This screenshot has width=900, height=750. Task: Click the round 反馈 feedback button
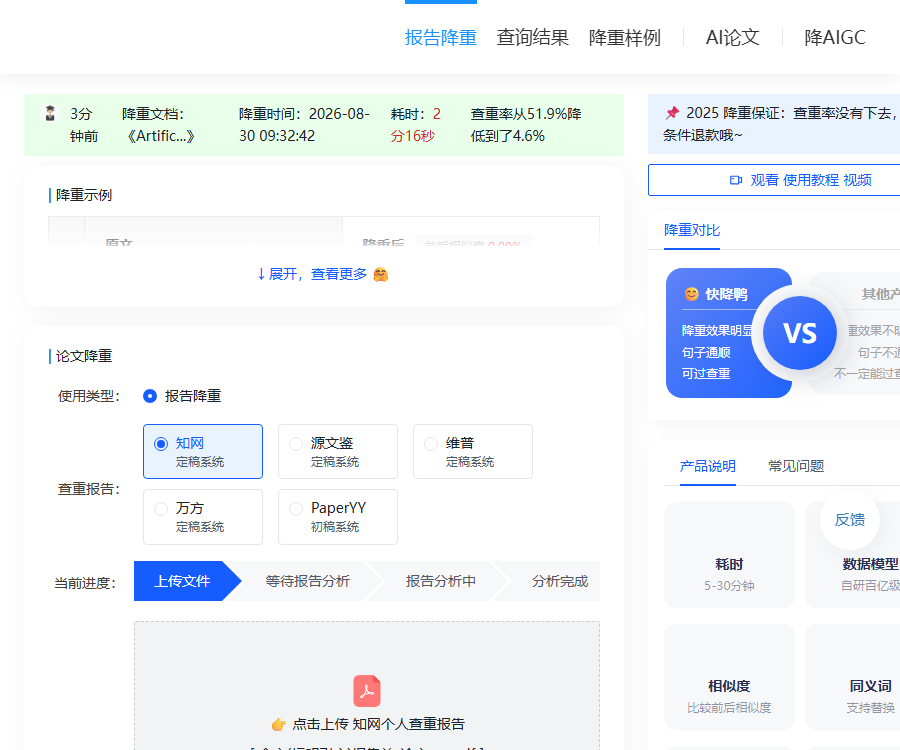click(849, 520)
